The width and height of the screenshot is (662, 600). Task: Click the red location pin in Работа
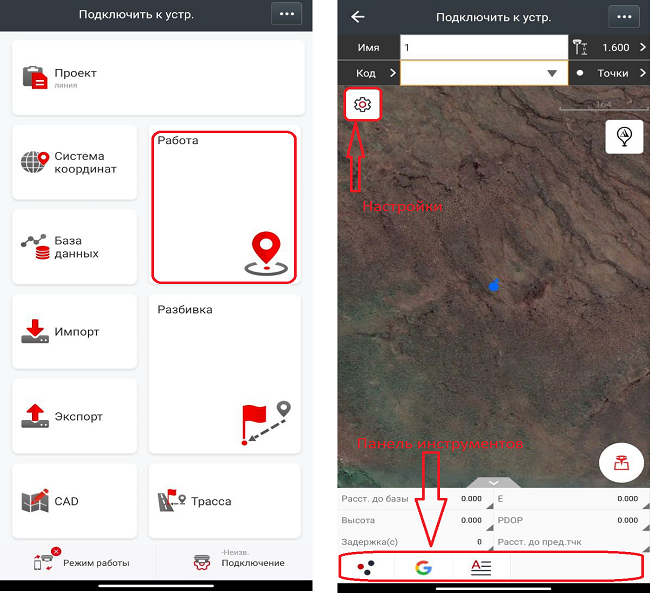(266, 253)
